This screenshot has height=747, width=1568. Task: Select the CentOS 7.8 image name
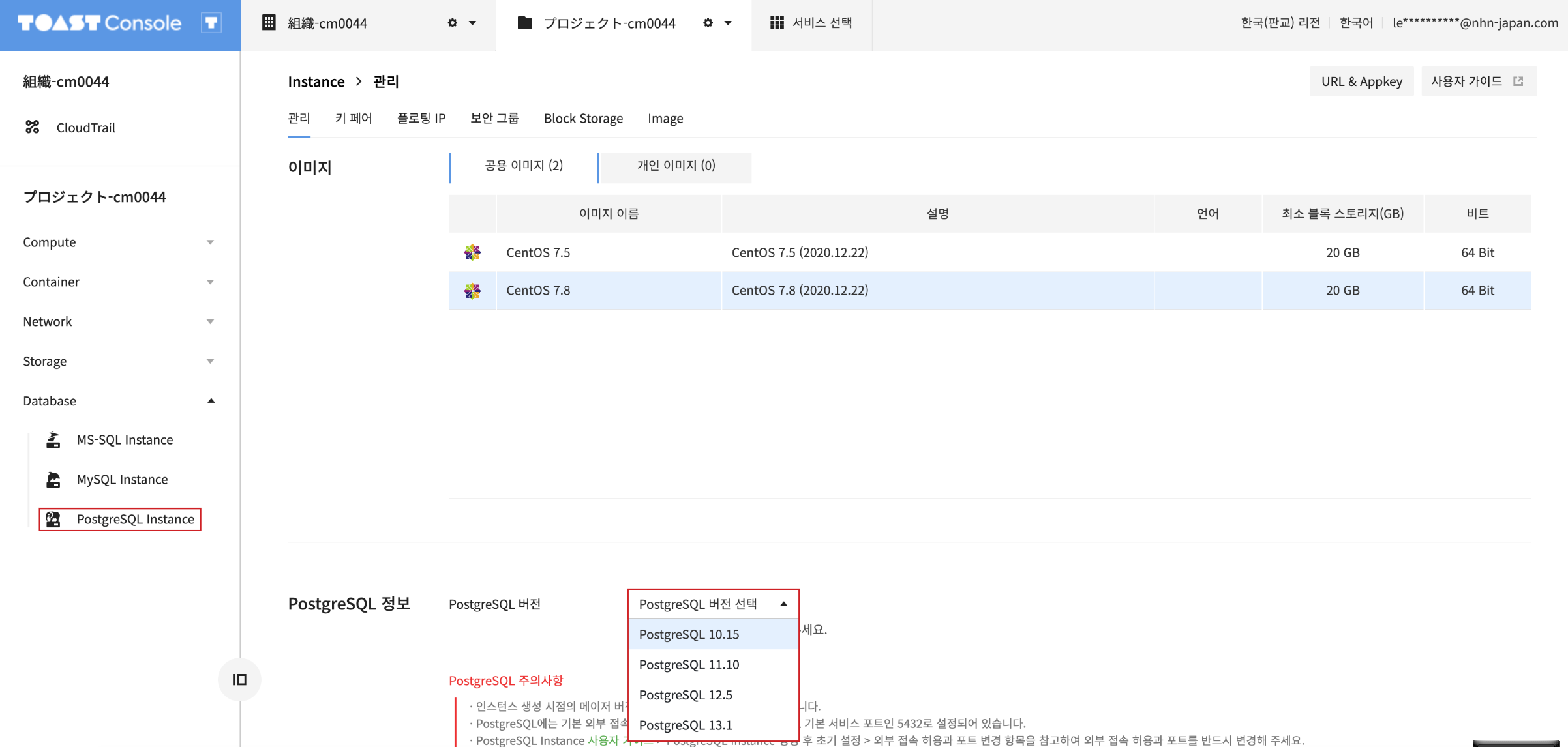pyautogui.click(x=538, y=291)
